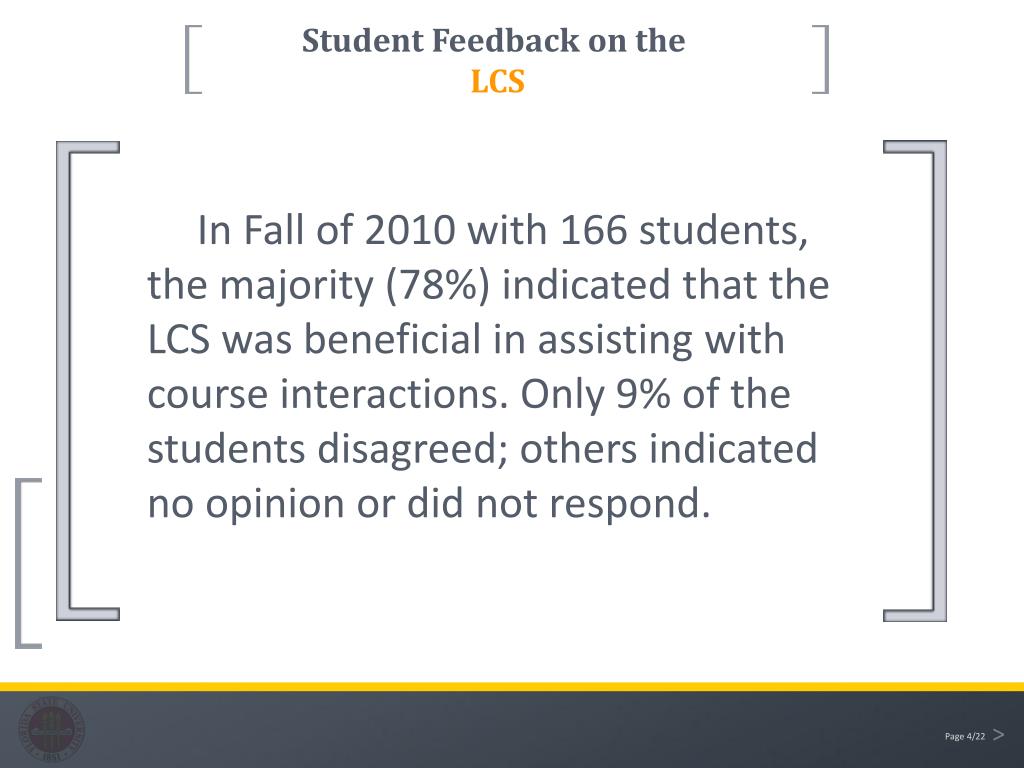Click 'no opinion or did not respond' line
The height and width of the screenshot is (768, 1024).
click(428, 504)
